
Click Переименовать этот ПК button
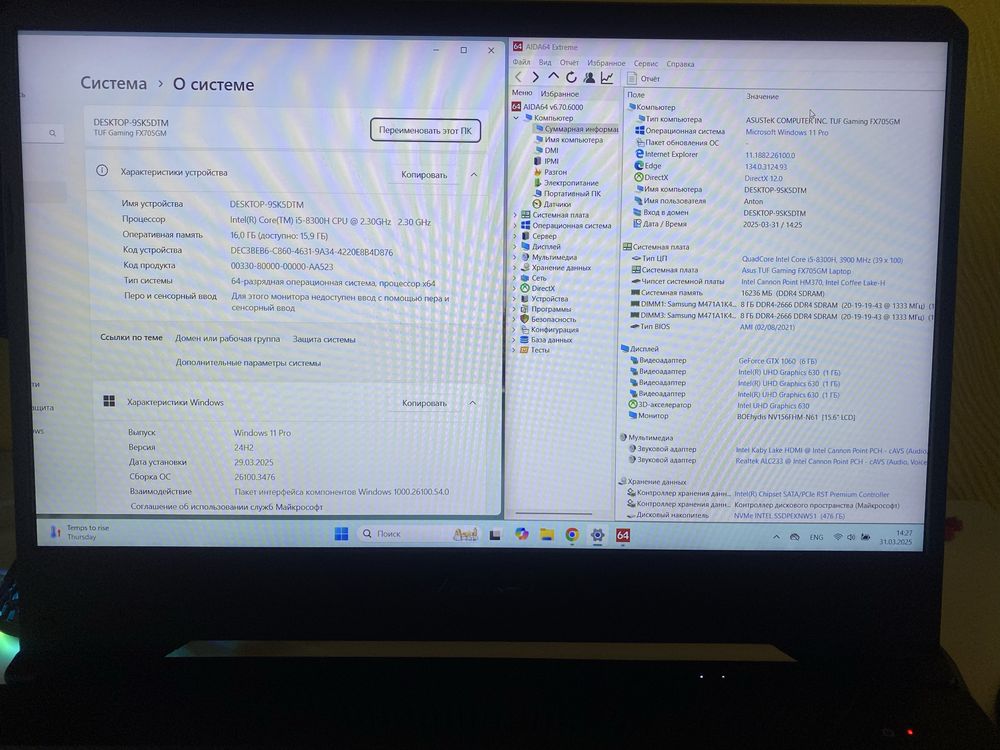tap(425, 130)
